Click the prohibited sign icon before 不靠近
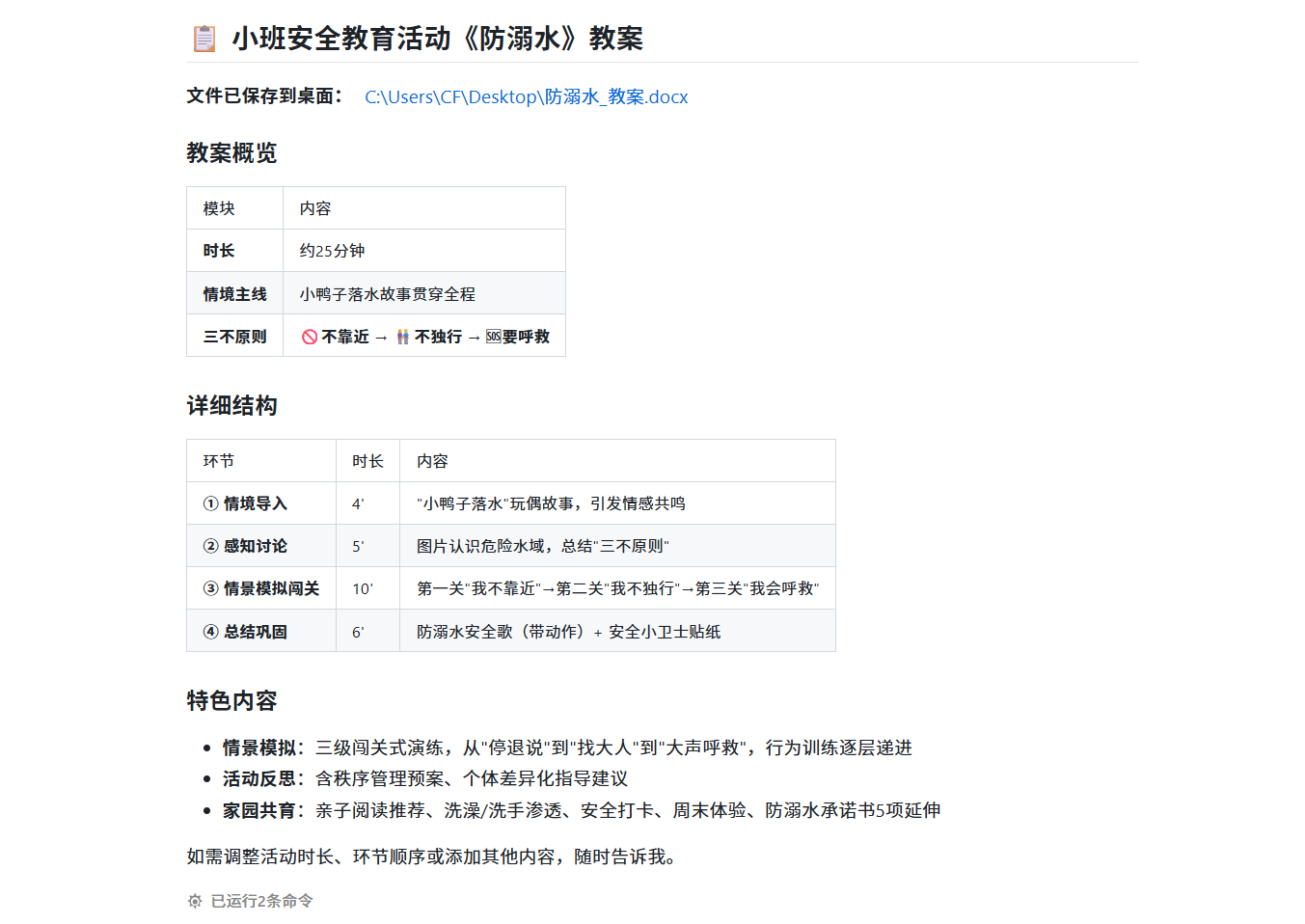The height and width of the screenshot is (924, 1305). tap(310, 337)
